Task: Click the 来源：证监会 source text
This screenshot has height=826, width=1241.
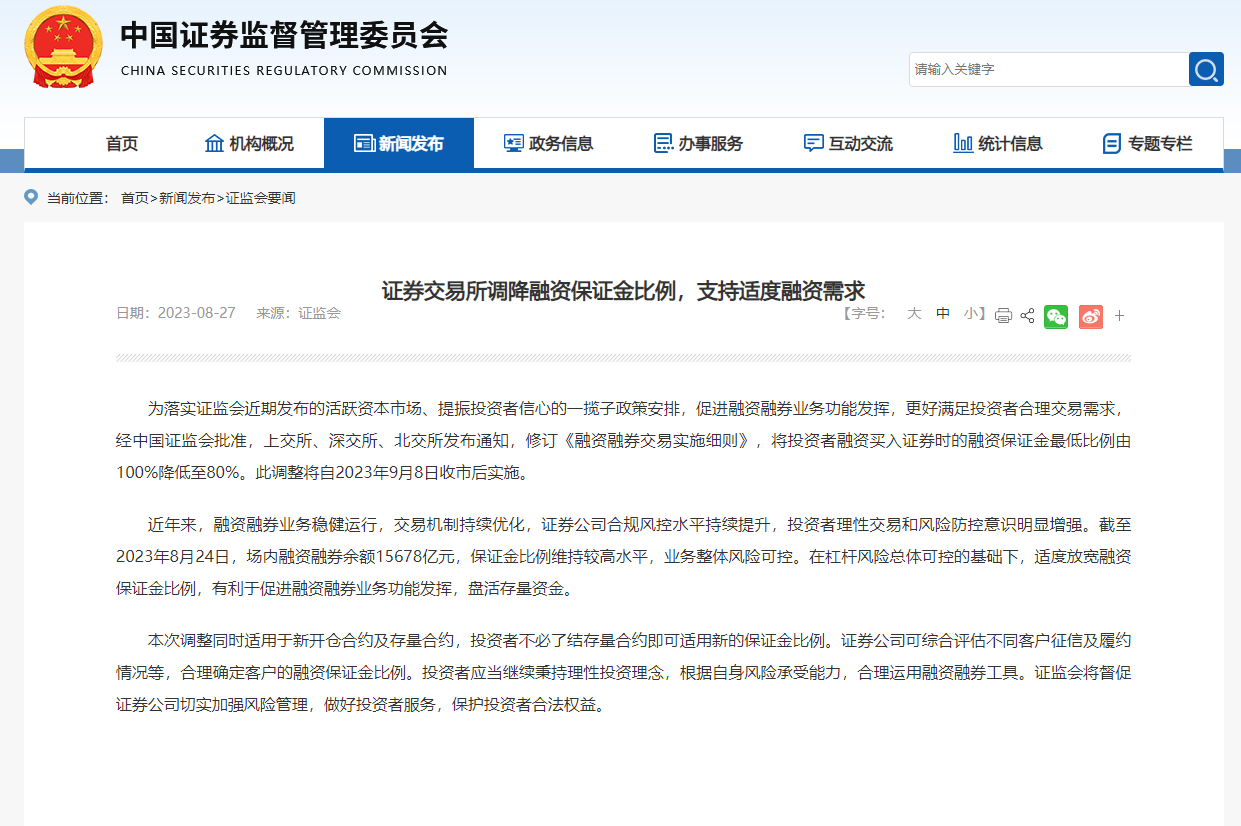Action: [299, 313]
